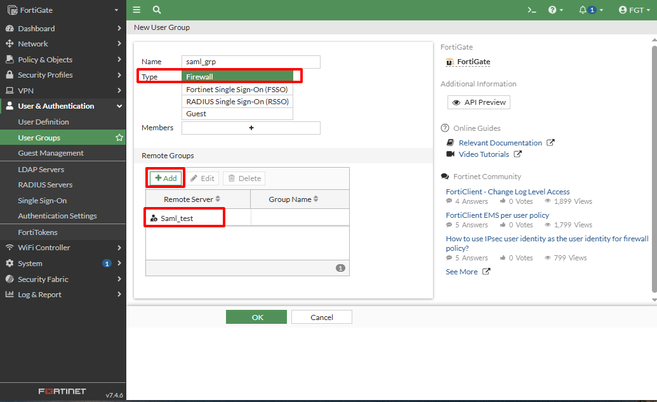
Task: Expand the VPN menu
Action: (x=63, y=91)
